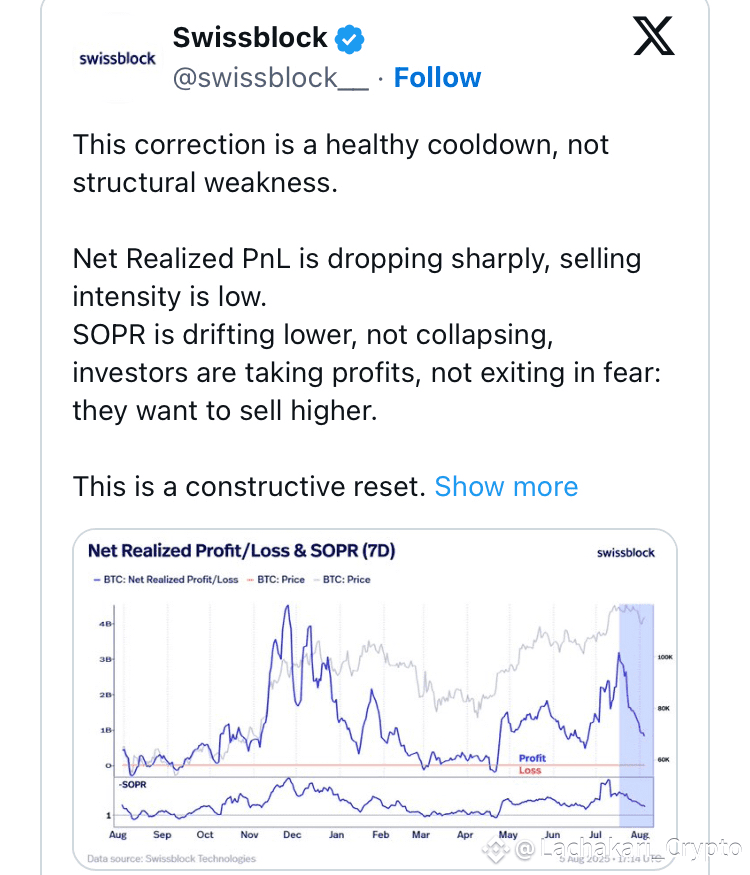The width and height of the screenshot is (750, 875).
Task: Click the chart title text
Action: [242, 551]
